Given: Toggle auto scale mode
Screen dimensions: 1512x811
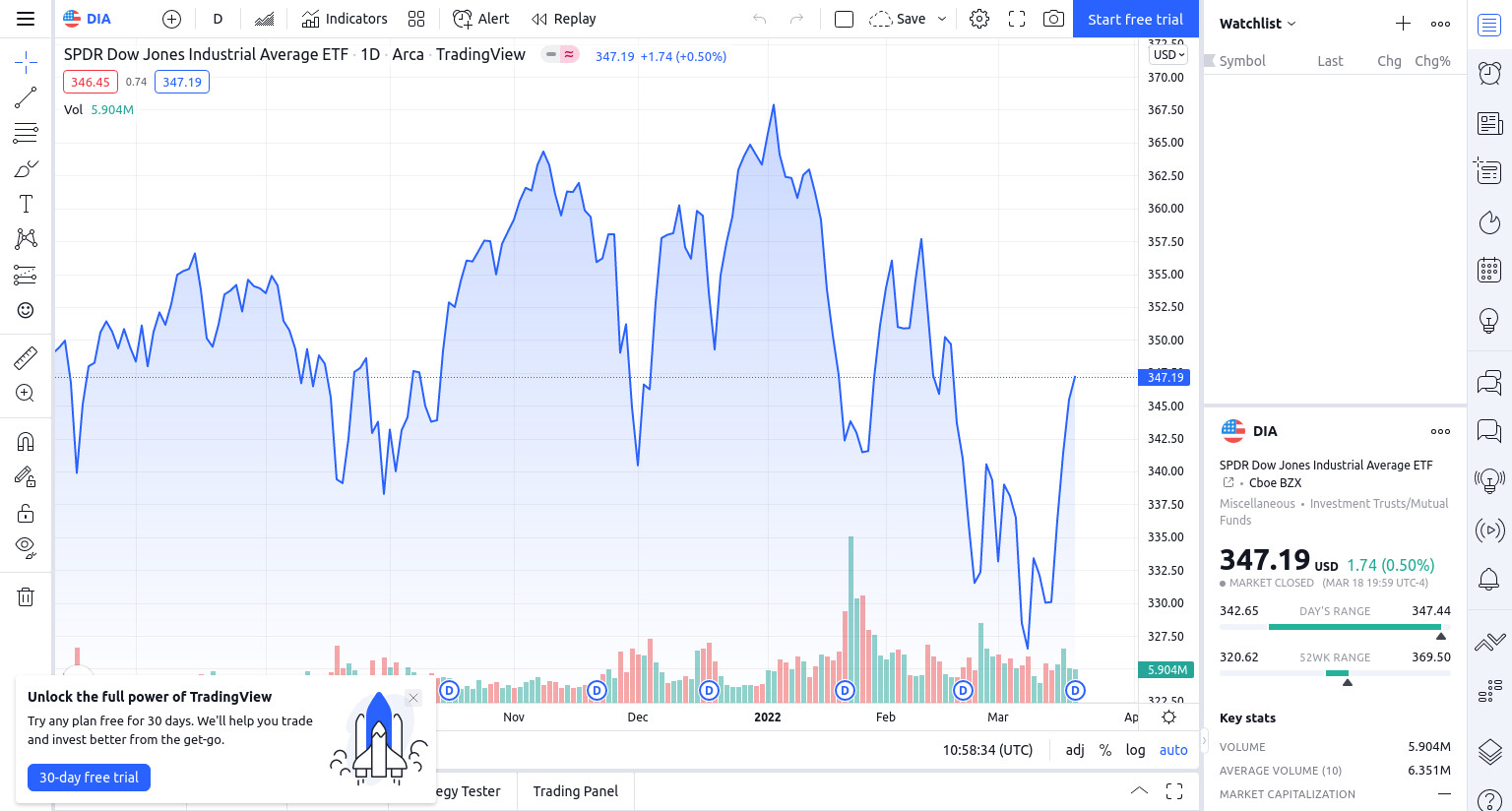Looking at the screenshot, I should point(1173,750).
